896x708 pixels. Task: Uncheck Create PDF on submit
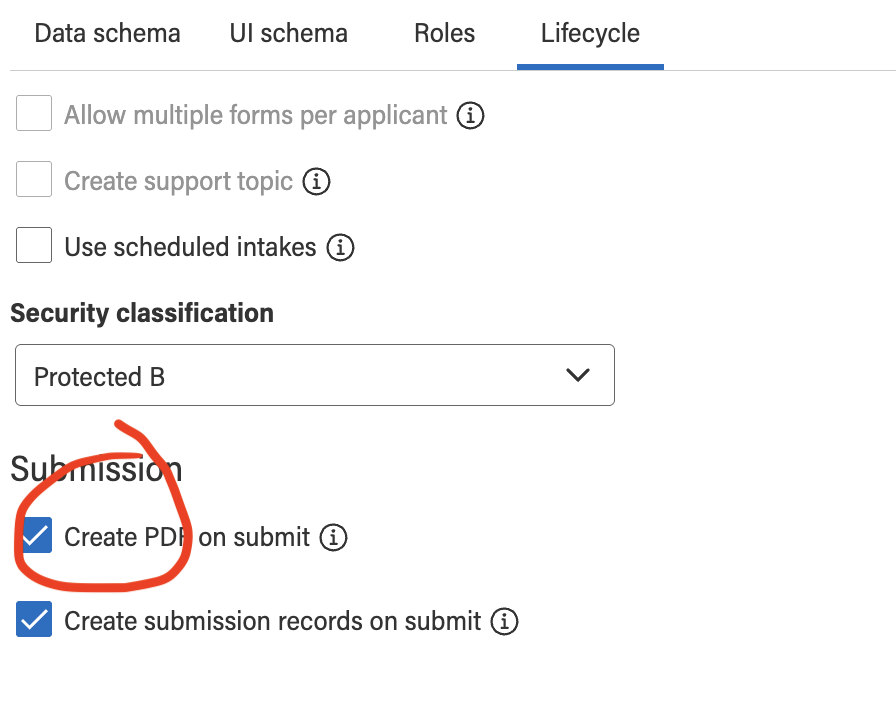(34, 535)
